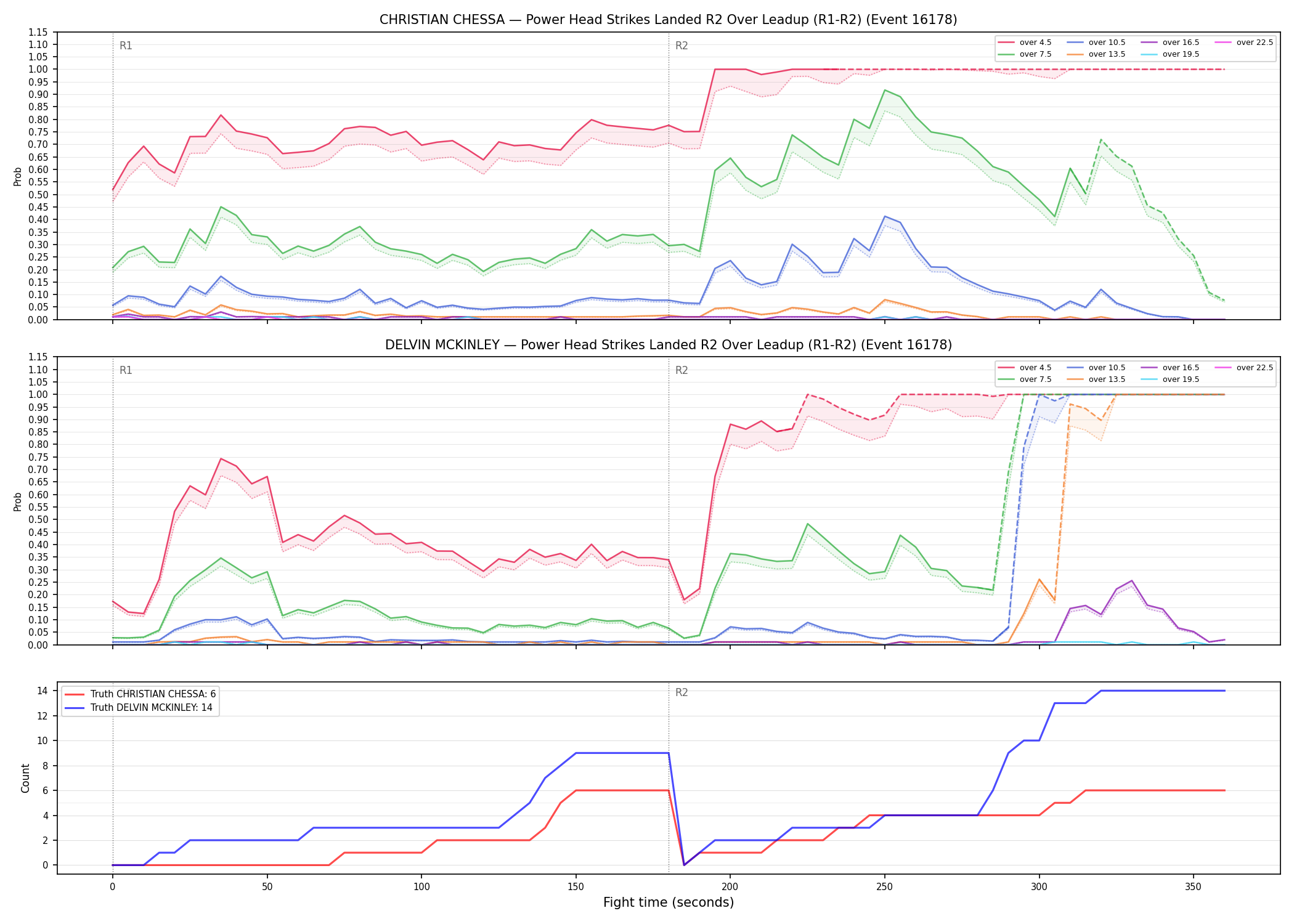
Task: Click Count axis tick label 10
Action: click(43, 740)
